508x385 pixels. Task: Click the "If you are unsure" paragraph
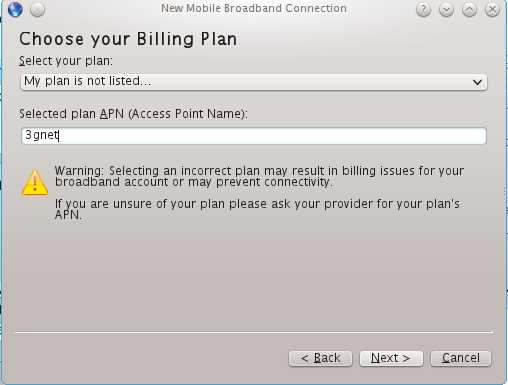point(257,209)
